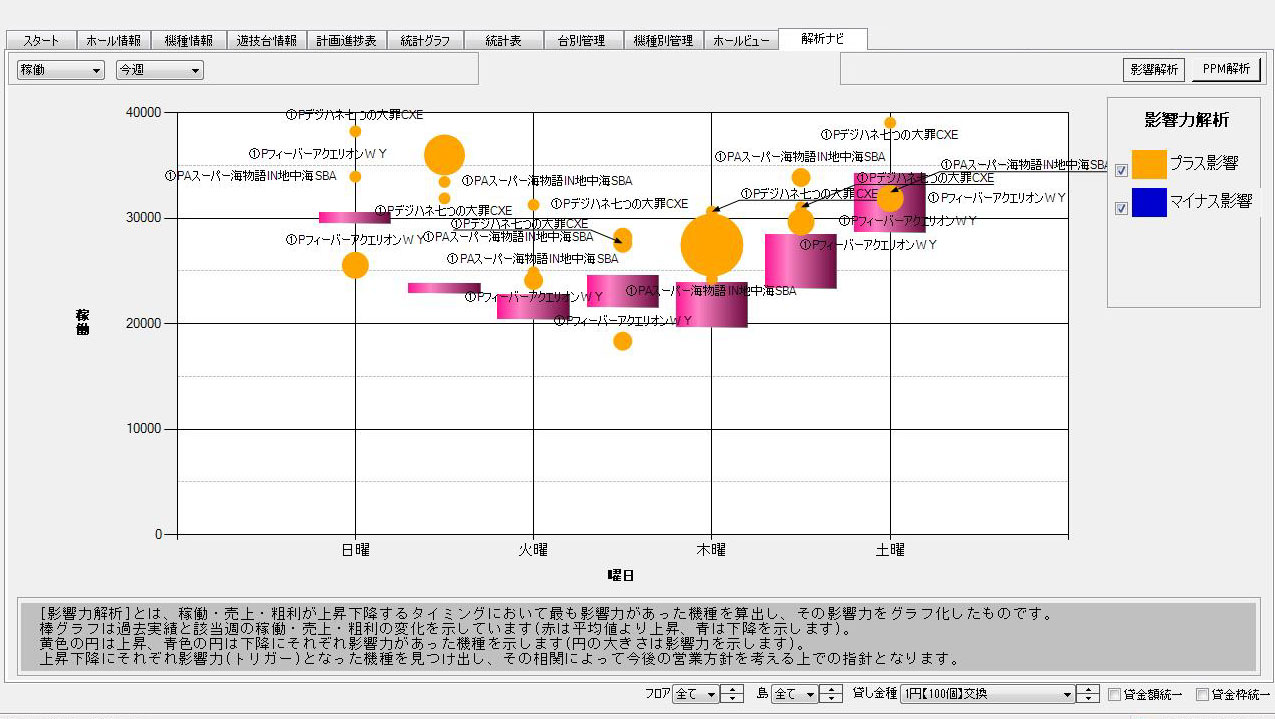Open the 島 全て dropdown

[x=794, y=694]
